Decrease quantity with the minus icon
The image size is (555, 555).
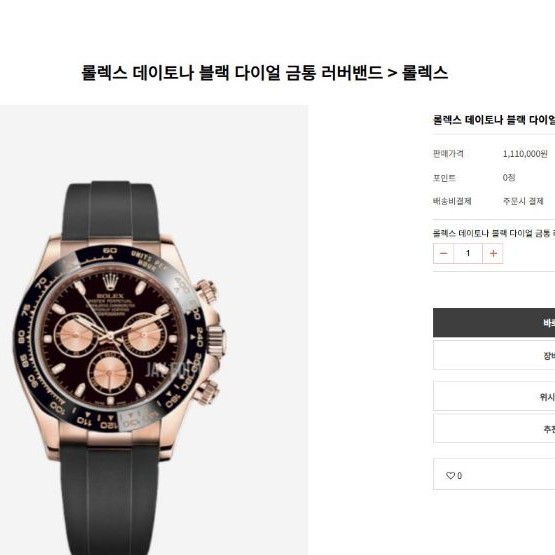444,253
